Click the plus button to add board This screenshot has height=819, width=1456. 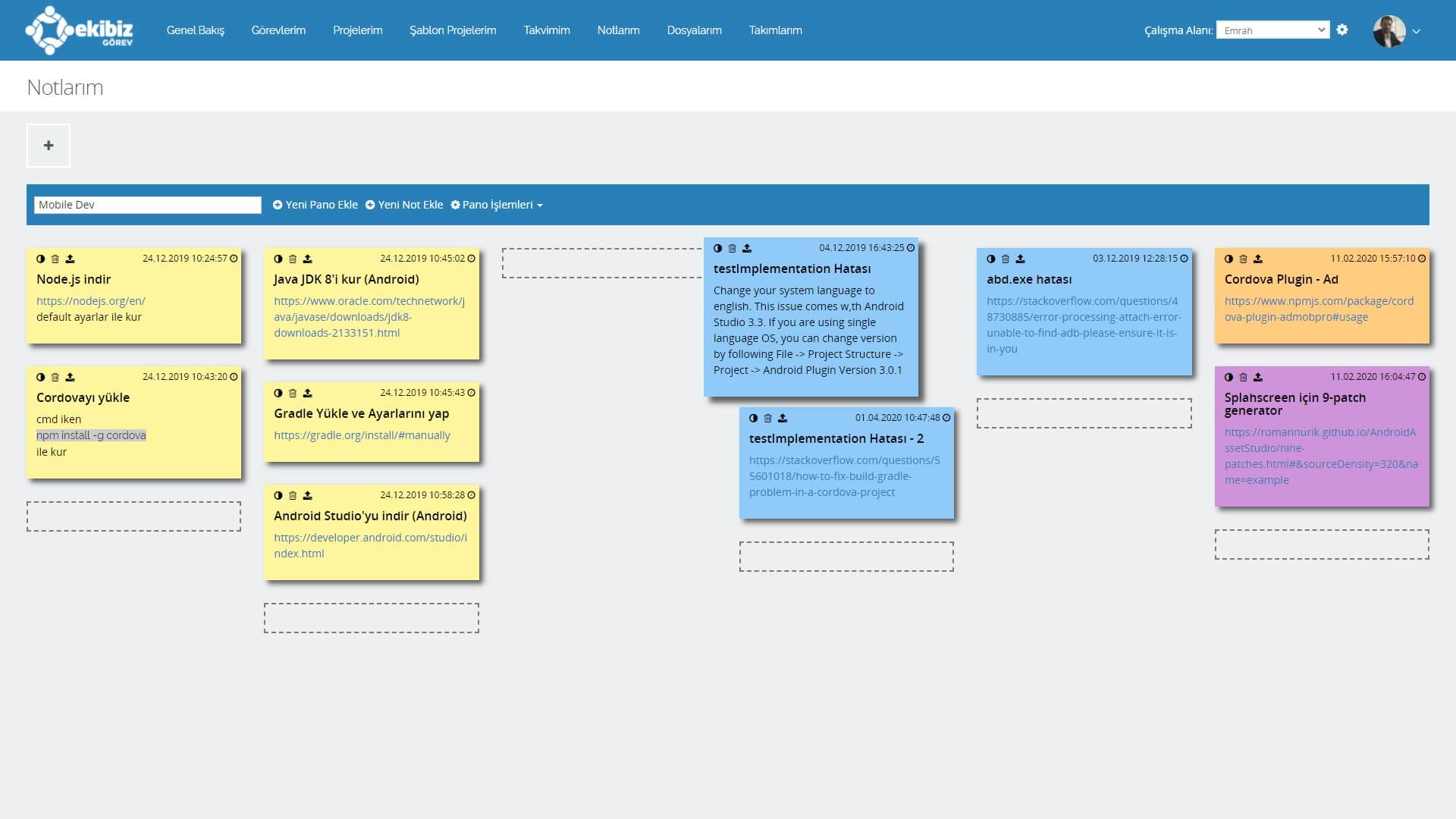coord(49,146)
